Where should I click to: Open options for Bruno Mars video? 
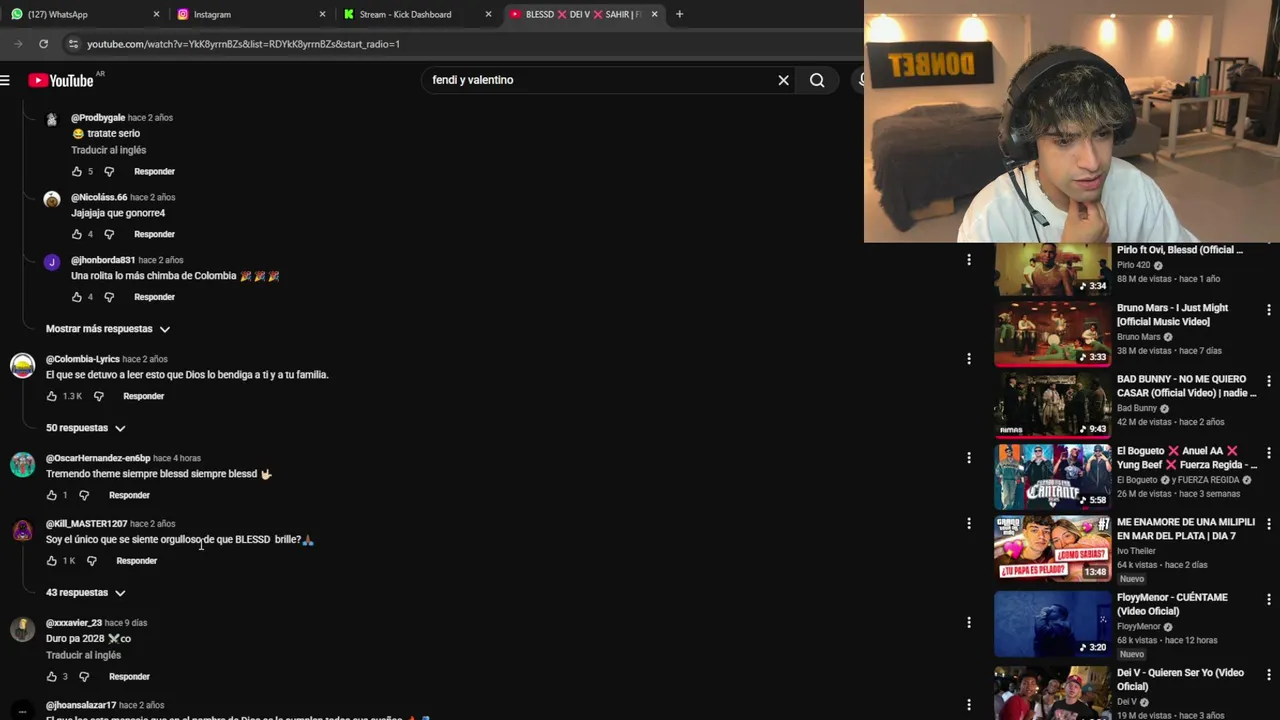click(x=1269, y=310)
